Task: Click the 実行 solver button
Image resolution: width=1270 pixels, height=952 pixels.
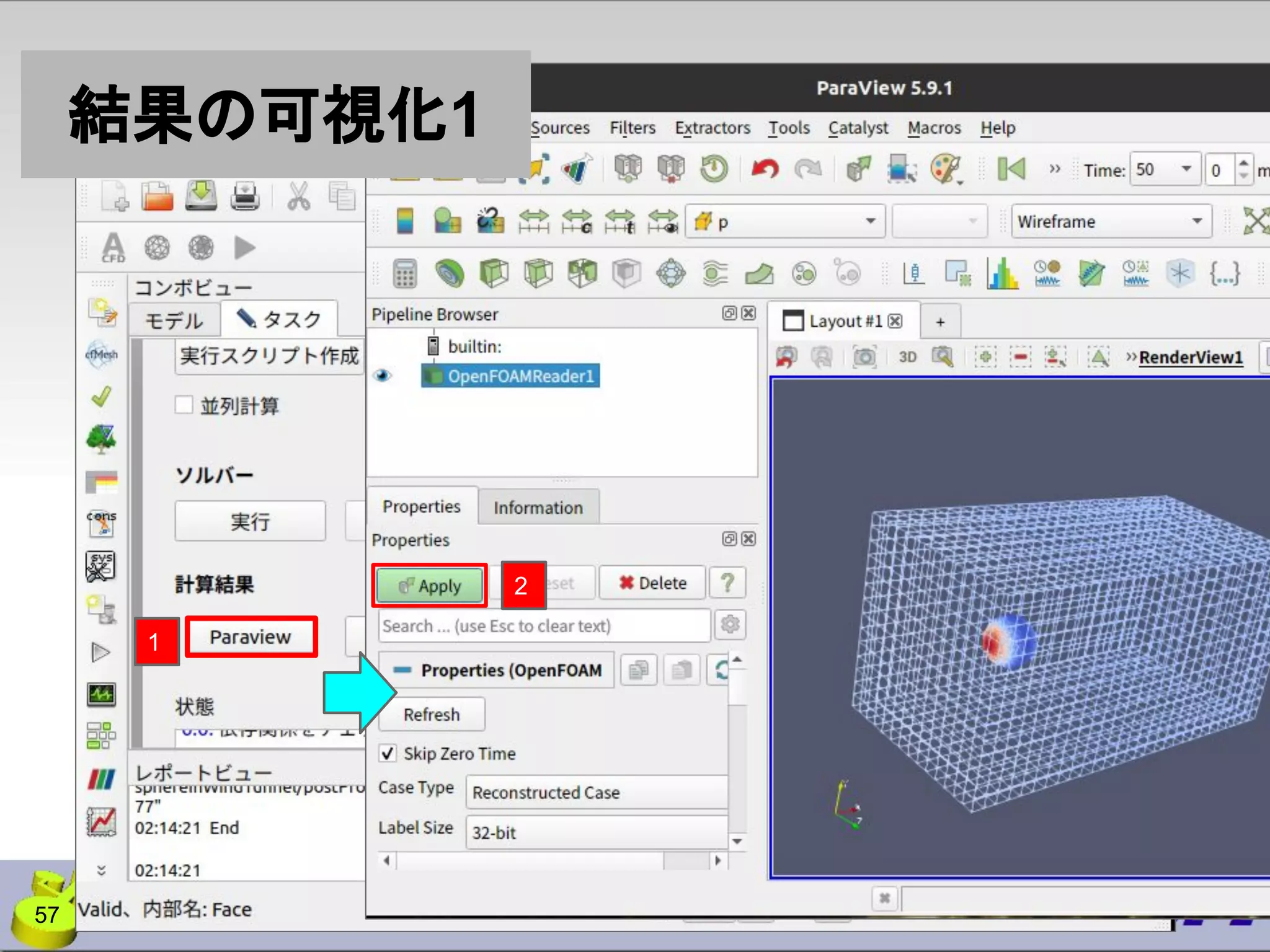Action: pyautogui.click(x=250, y=521)
